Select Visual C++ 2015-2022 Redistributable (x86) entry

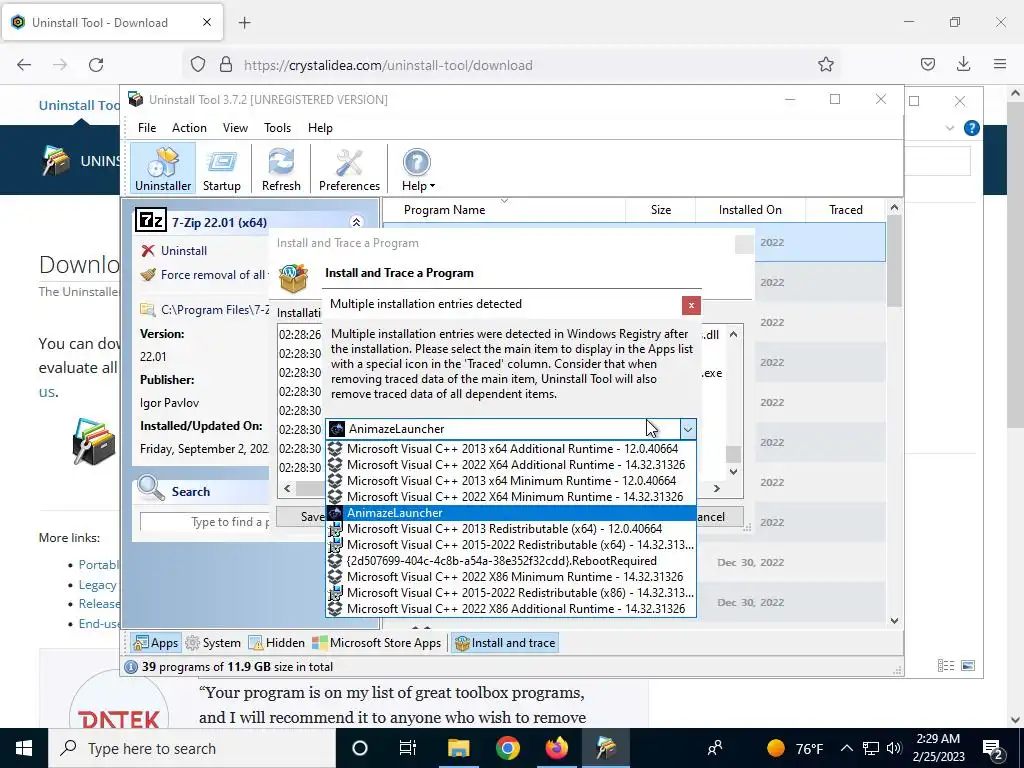511,593
